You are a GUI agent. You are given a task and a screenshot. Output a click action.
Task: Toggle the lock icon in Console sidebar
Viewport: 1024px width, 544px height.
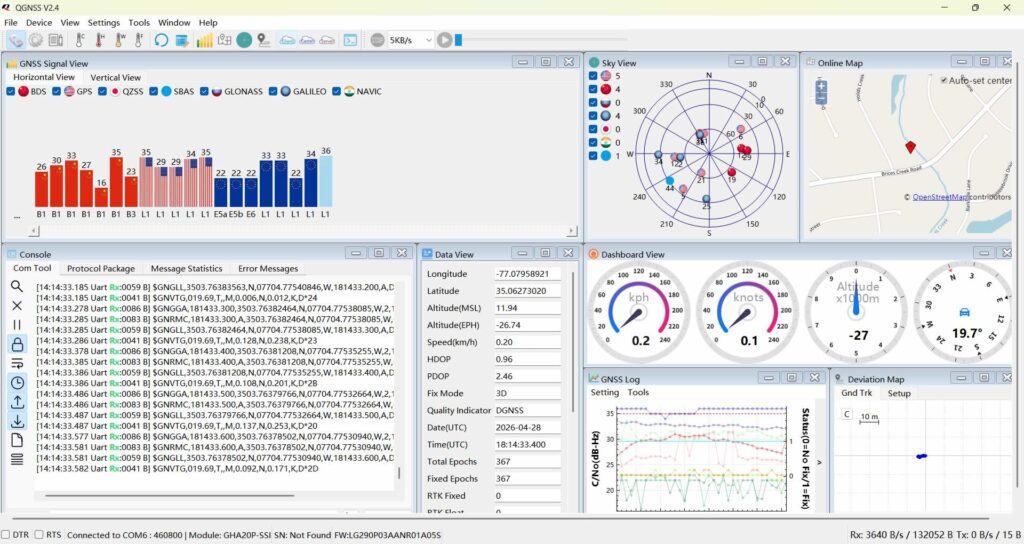click(17, 344)
